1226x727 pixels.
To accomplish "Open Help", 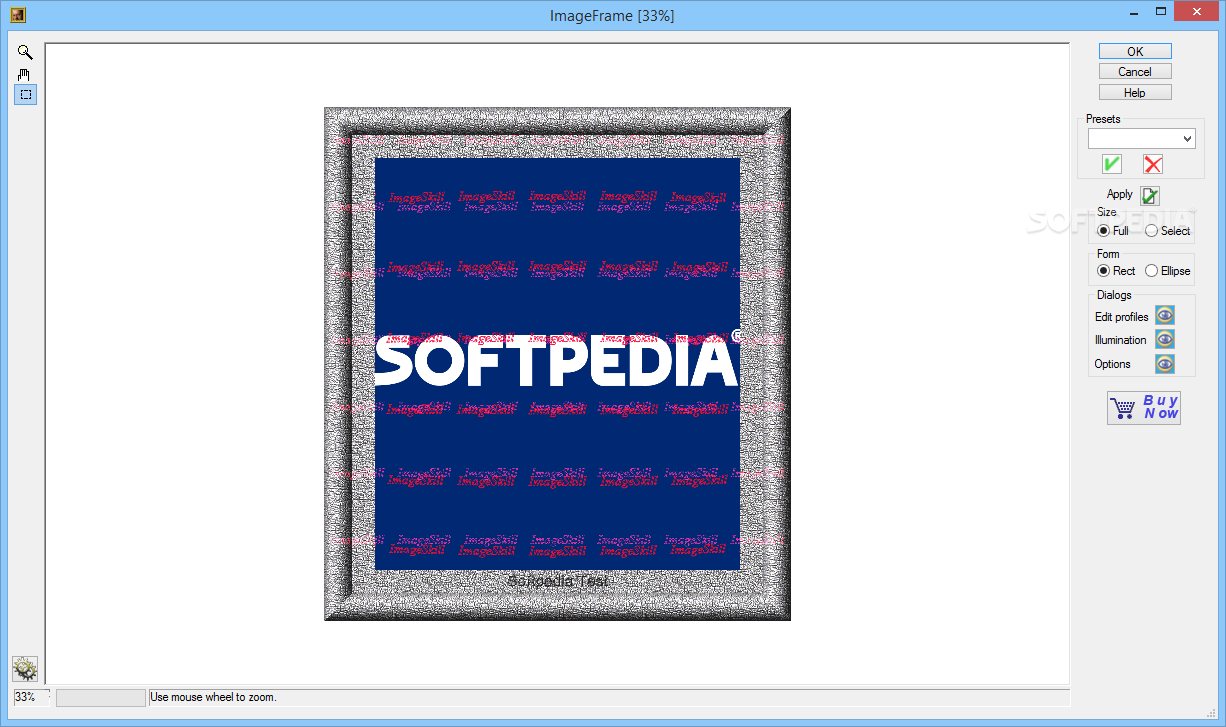I will (1135, 93).
